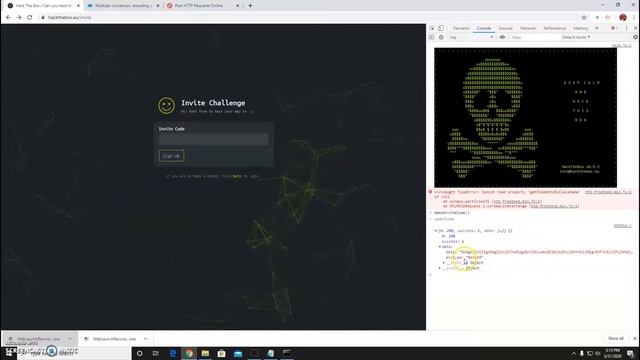
Task: Launch Microsoft Edge from the taskbar
Action: tap(173, 353)
